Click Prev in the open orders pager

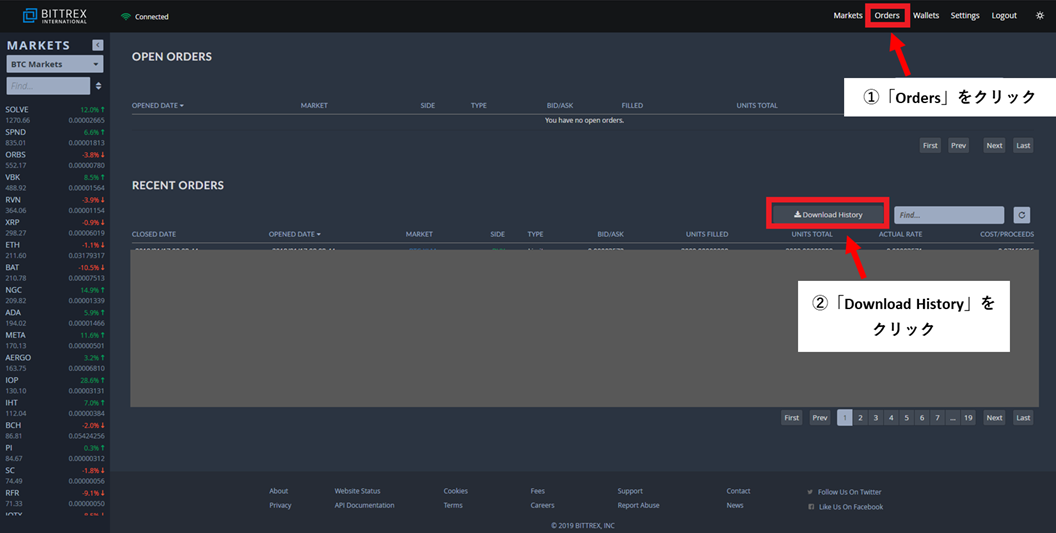[958, 146]
